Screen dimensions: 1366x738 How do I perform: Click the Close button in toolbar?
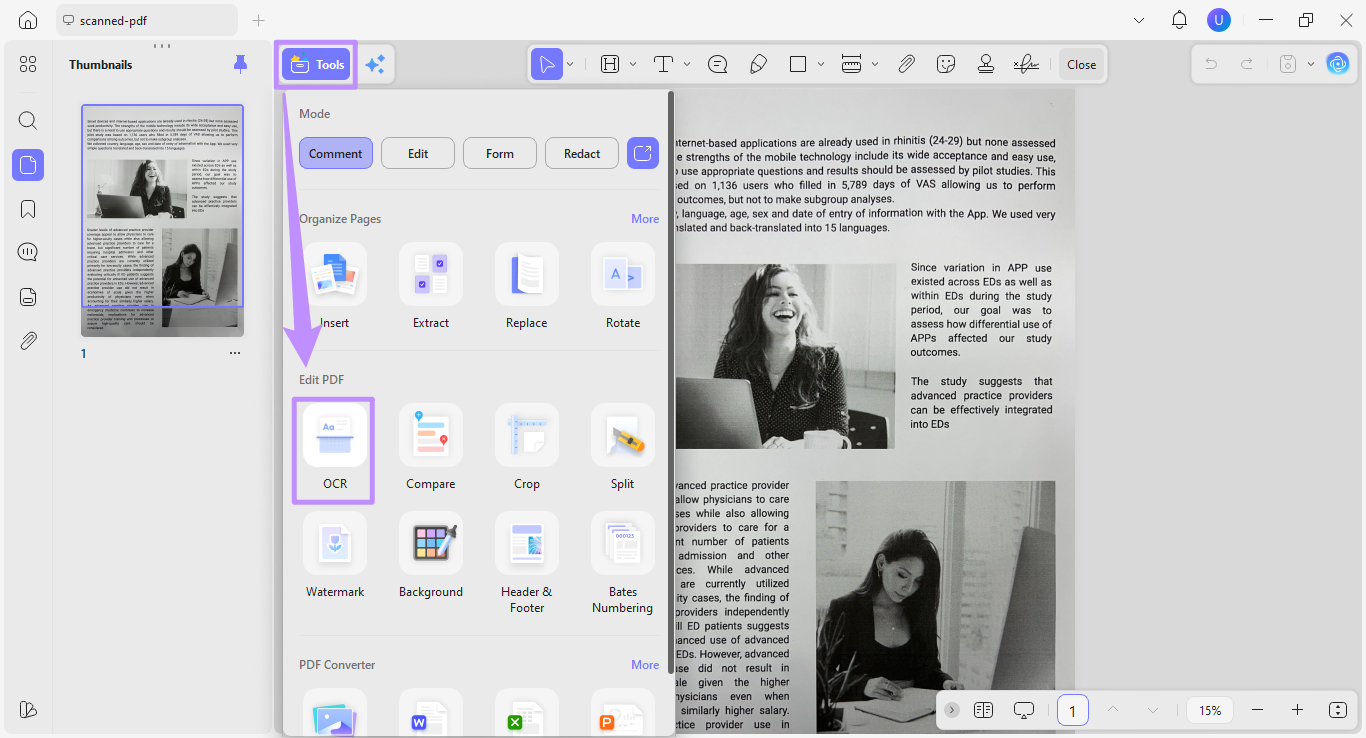click(1082, 64)
